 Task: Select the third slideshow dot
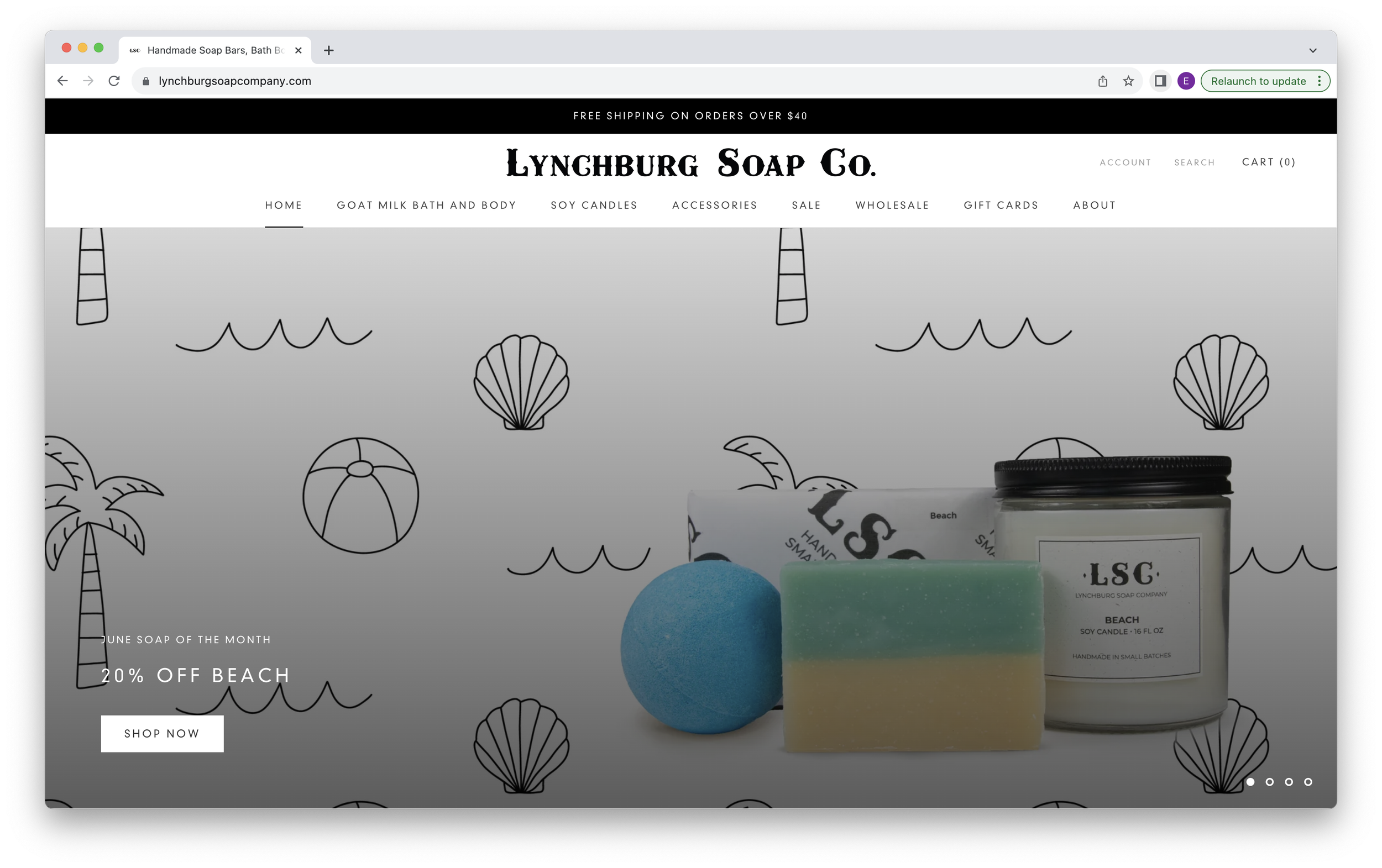pyautogui.click(x=1289, y=782)
